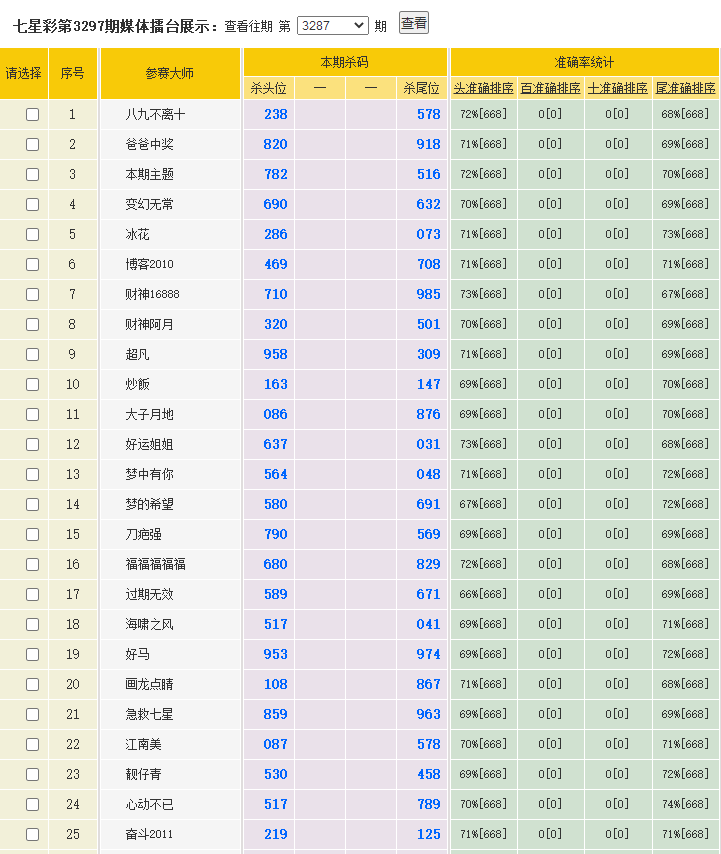The height and width of the screenshot is (854, 721).
Task: Sort by 头准确排序 column header
Action: 483,88
